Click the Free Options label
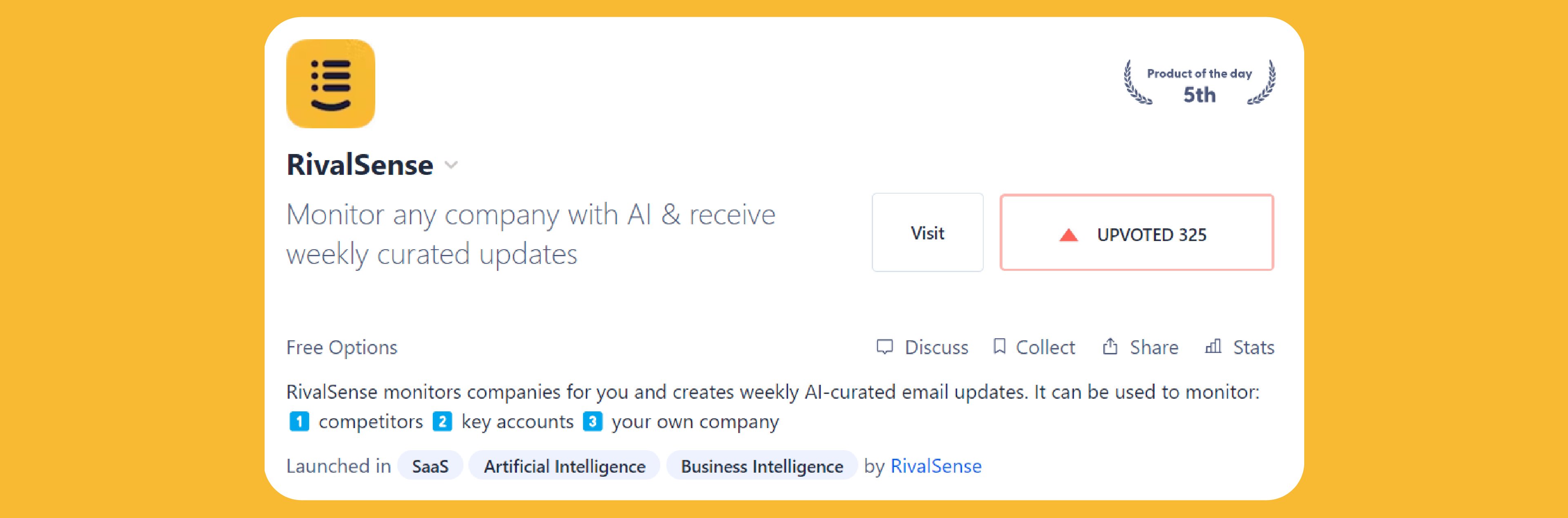The image size is (1568, 518). click(341, 348)
